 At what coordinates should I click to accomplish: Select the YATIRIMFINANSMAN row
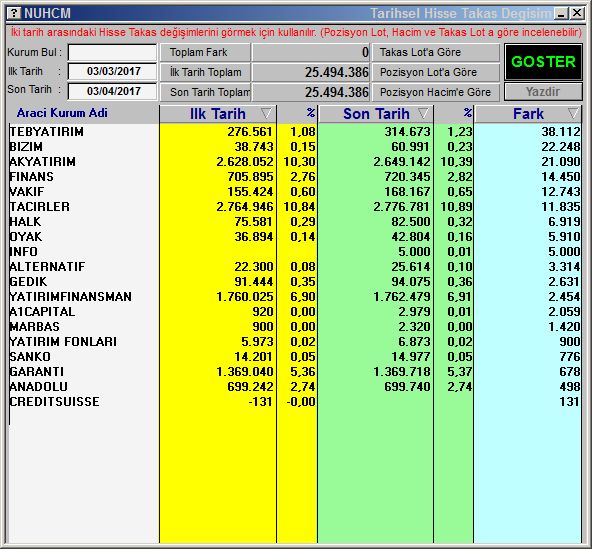coord(295,297)
